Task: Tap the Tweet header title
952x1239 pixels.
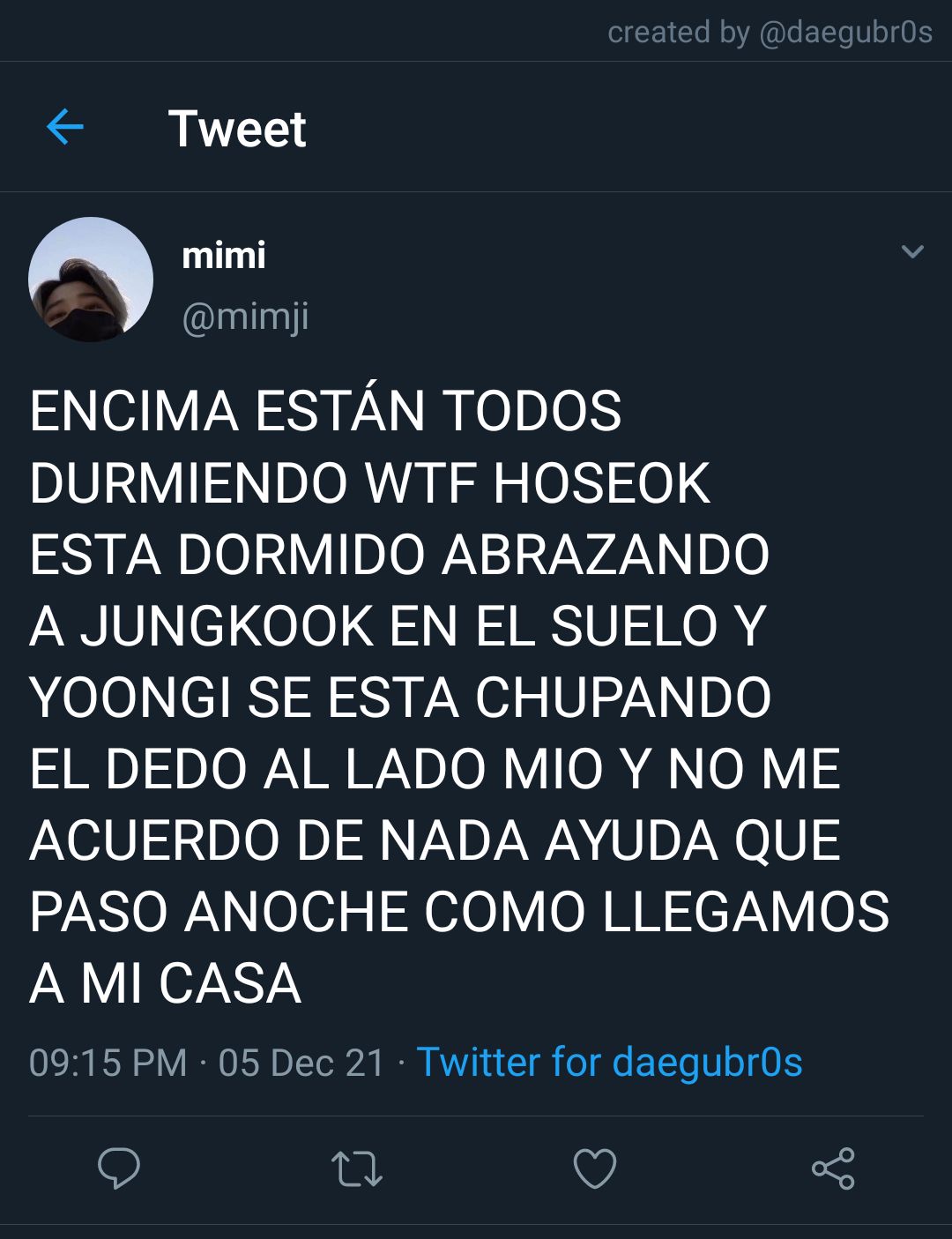Action: (237, 129)
